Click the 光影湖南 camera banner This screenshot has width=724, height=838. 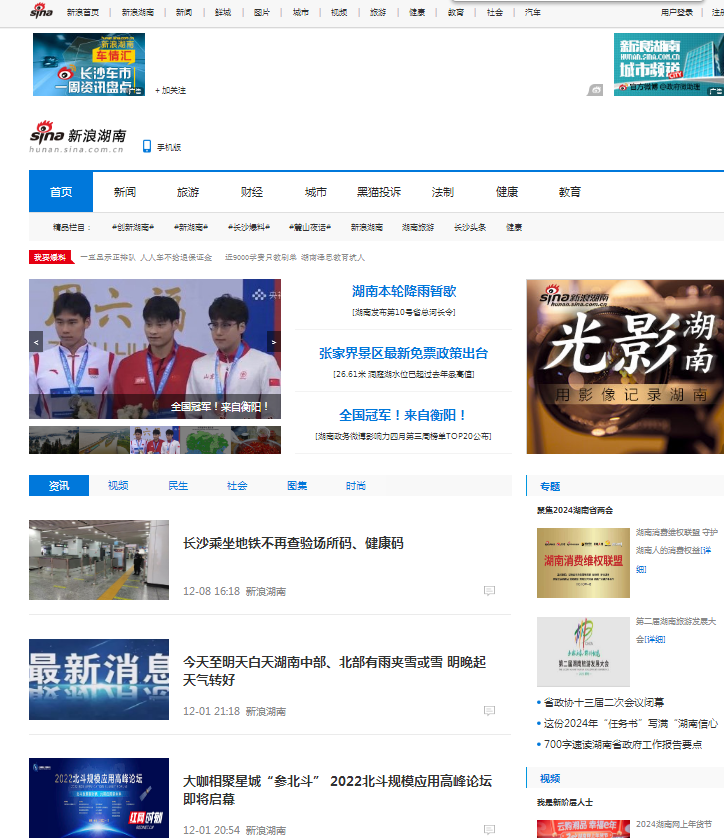point(625,367)
